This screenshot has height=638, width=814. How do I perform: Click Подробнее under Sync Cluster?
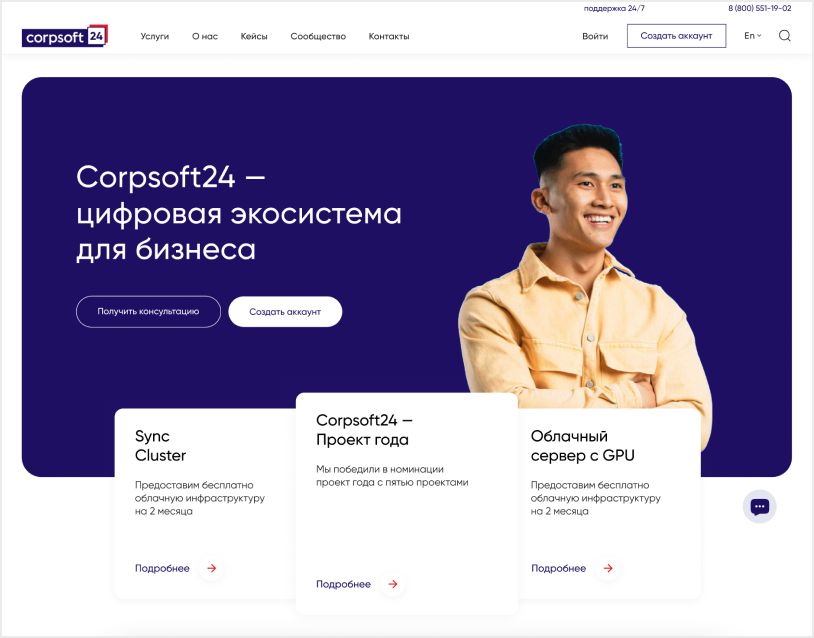tap(162, 568)
